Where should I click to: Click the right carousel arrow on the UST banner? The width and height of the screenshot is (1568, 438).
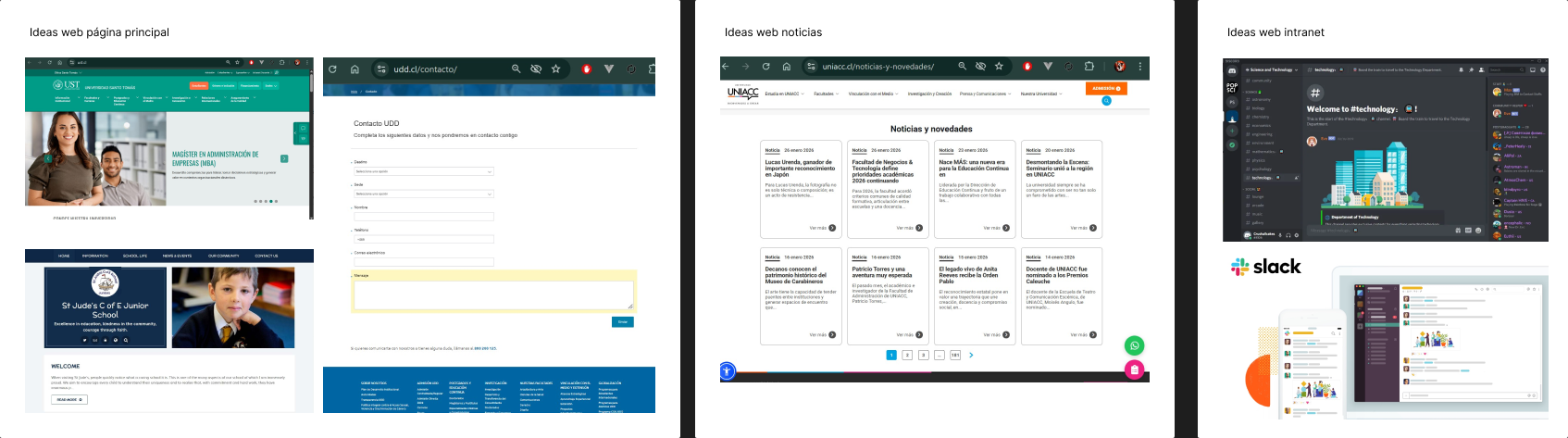click(x=284, y=158)
